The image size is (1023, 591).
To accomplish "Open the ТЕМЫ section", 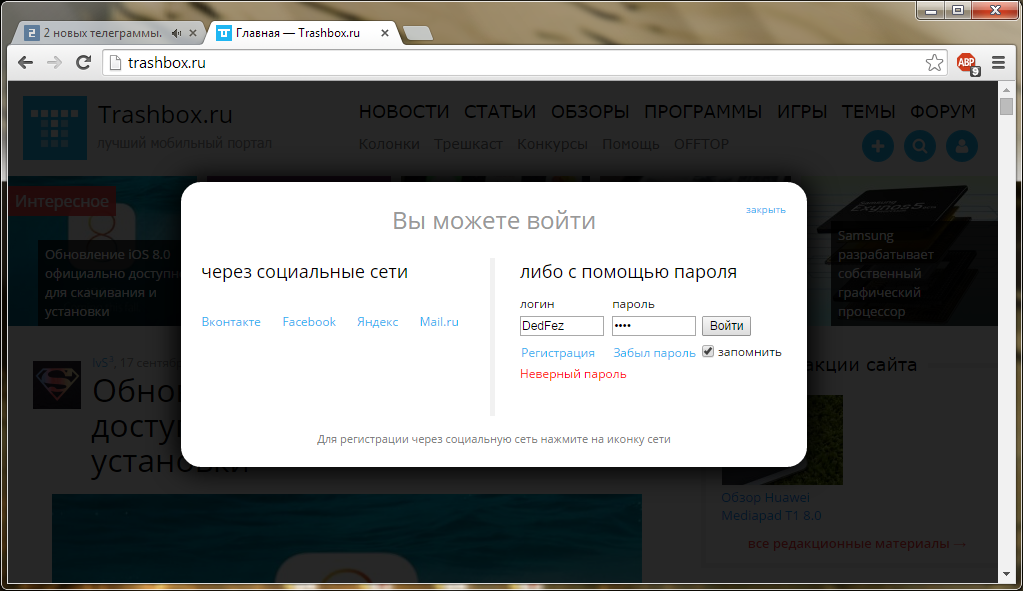I will [868, 112].
